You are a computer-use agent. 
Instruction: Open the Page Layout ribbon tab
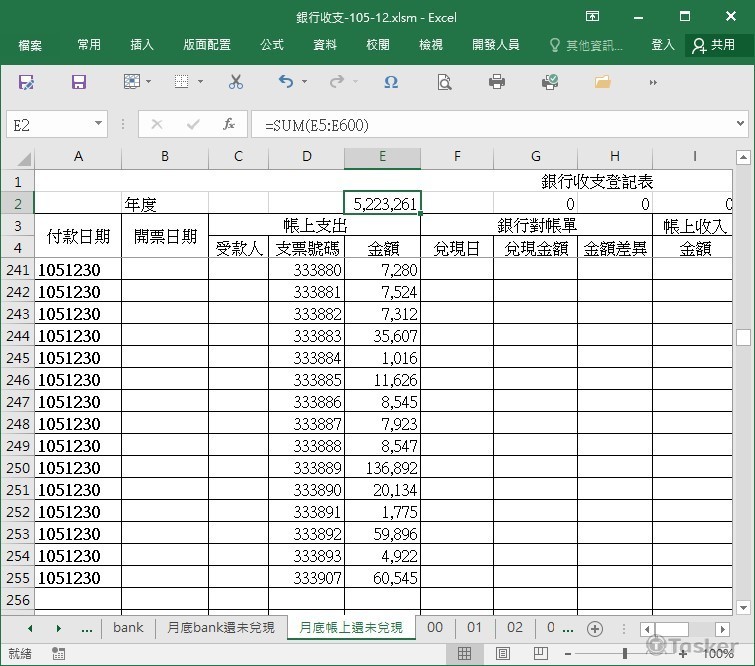point(207,45)
